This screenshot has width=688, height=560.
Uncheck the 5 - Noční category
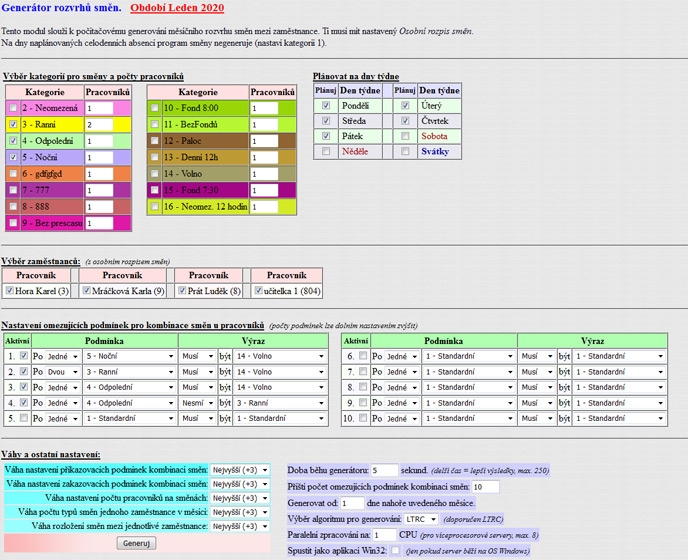point(14,157)
